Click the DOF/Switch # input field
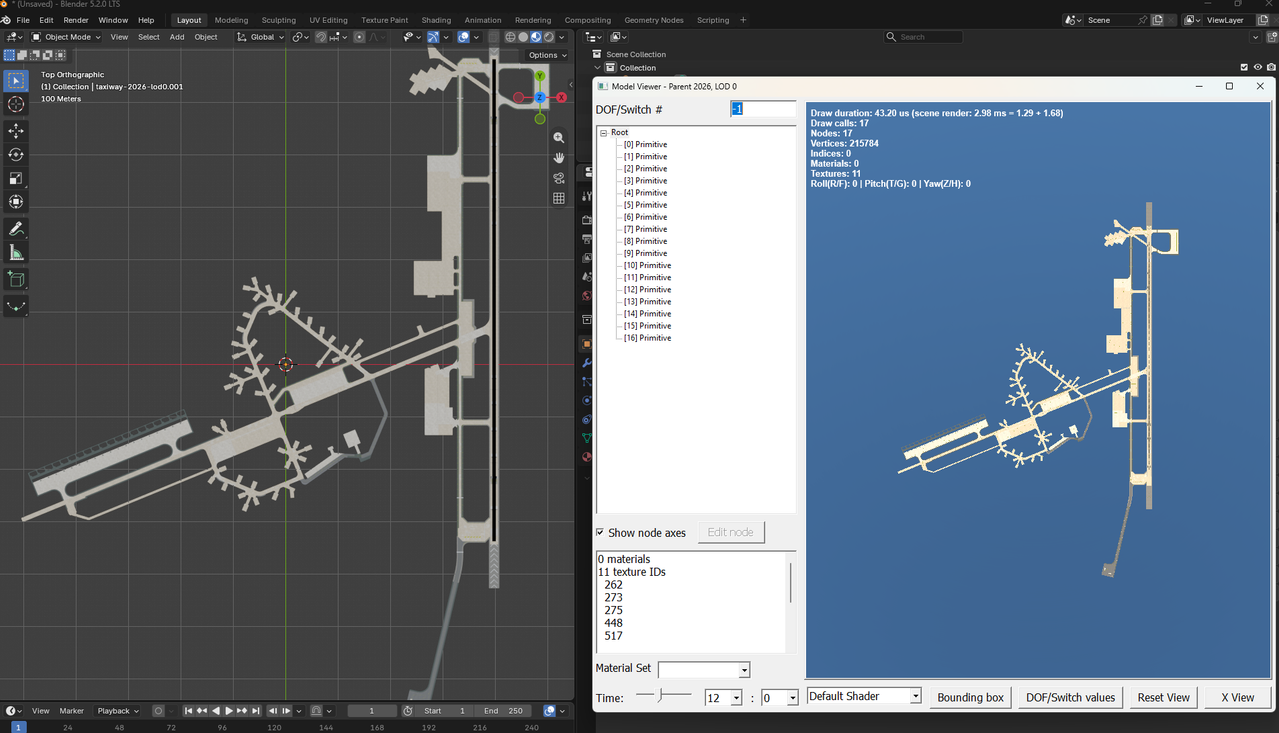The height and width of the screenshot is (733, 1279). coord(763,109)
